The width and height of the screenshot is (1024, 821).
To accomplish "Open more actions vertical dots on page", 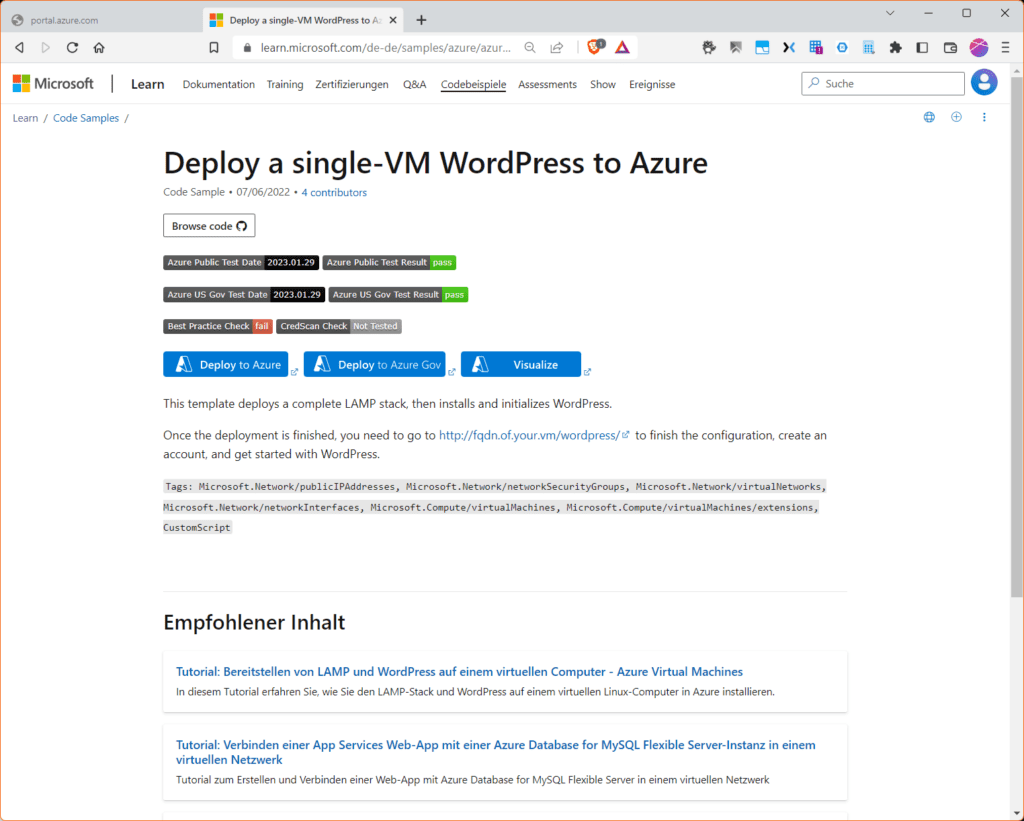I will coord(984,118).
